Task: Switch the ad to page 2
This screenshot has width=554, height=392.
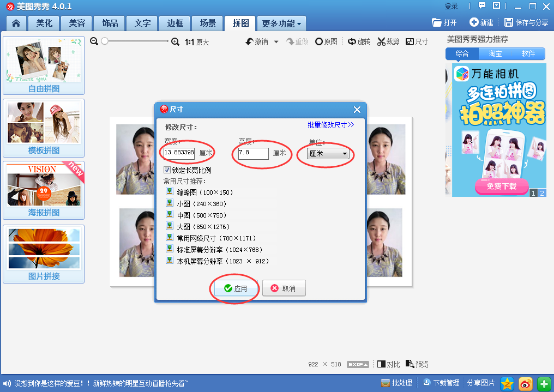Action: (542, 193)
